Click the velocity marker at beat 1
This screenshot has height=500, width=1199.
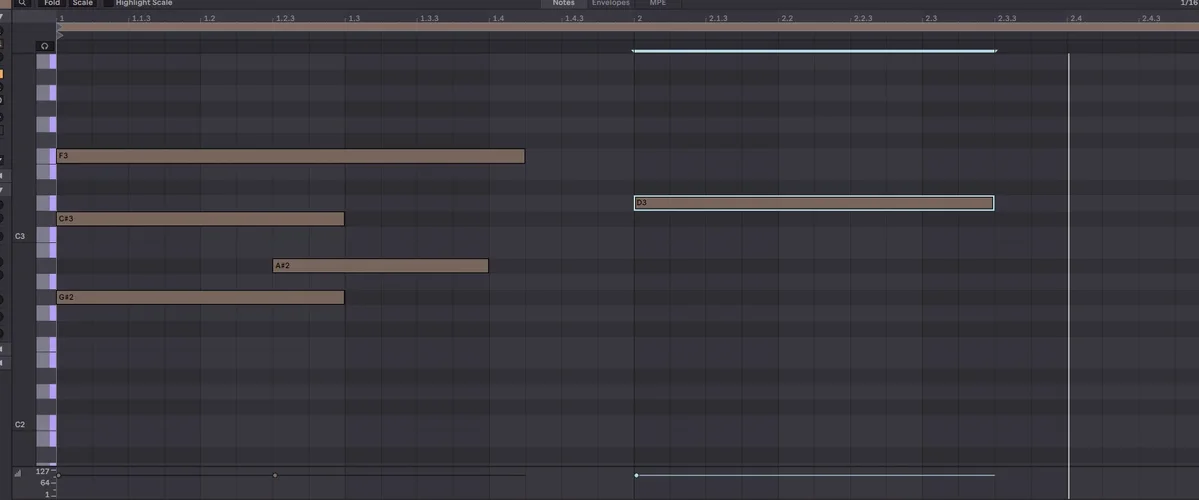(x=58, y=476)
